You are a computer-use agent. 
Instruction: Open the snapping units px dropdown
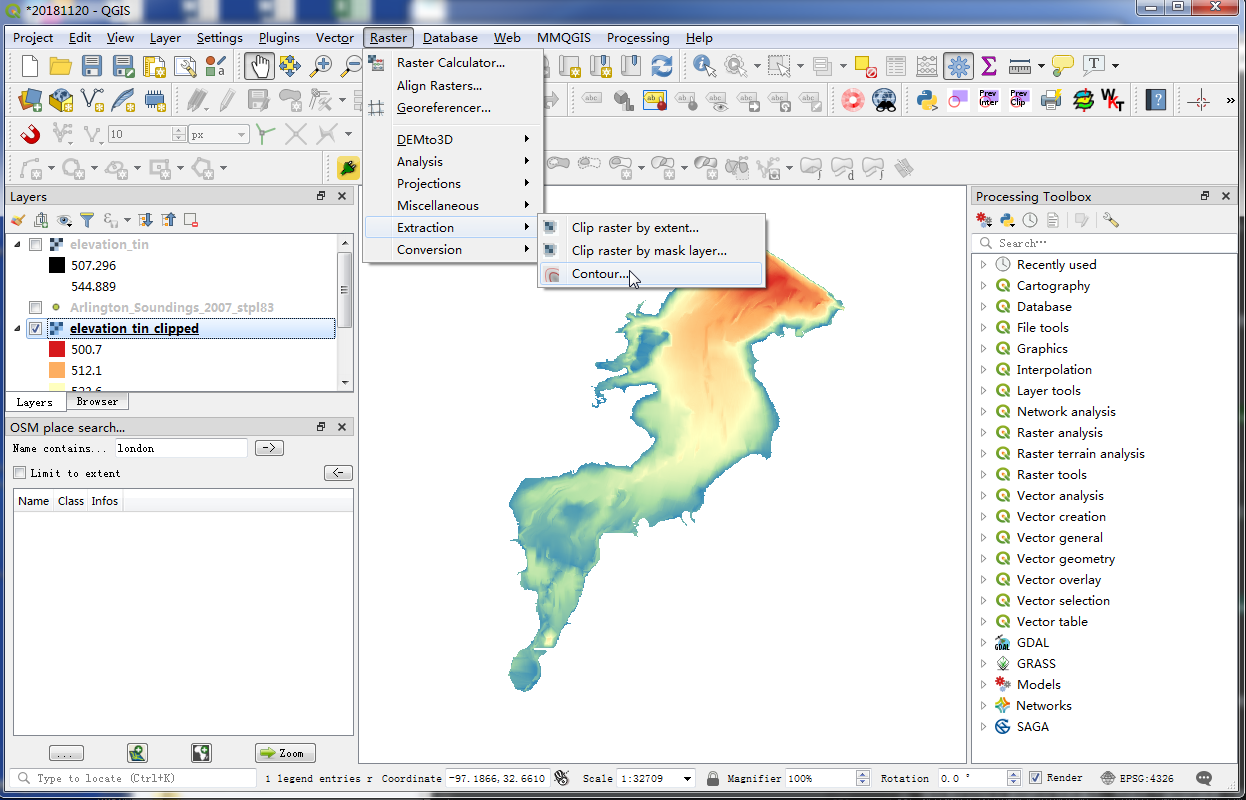coord(218,134)
